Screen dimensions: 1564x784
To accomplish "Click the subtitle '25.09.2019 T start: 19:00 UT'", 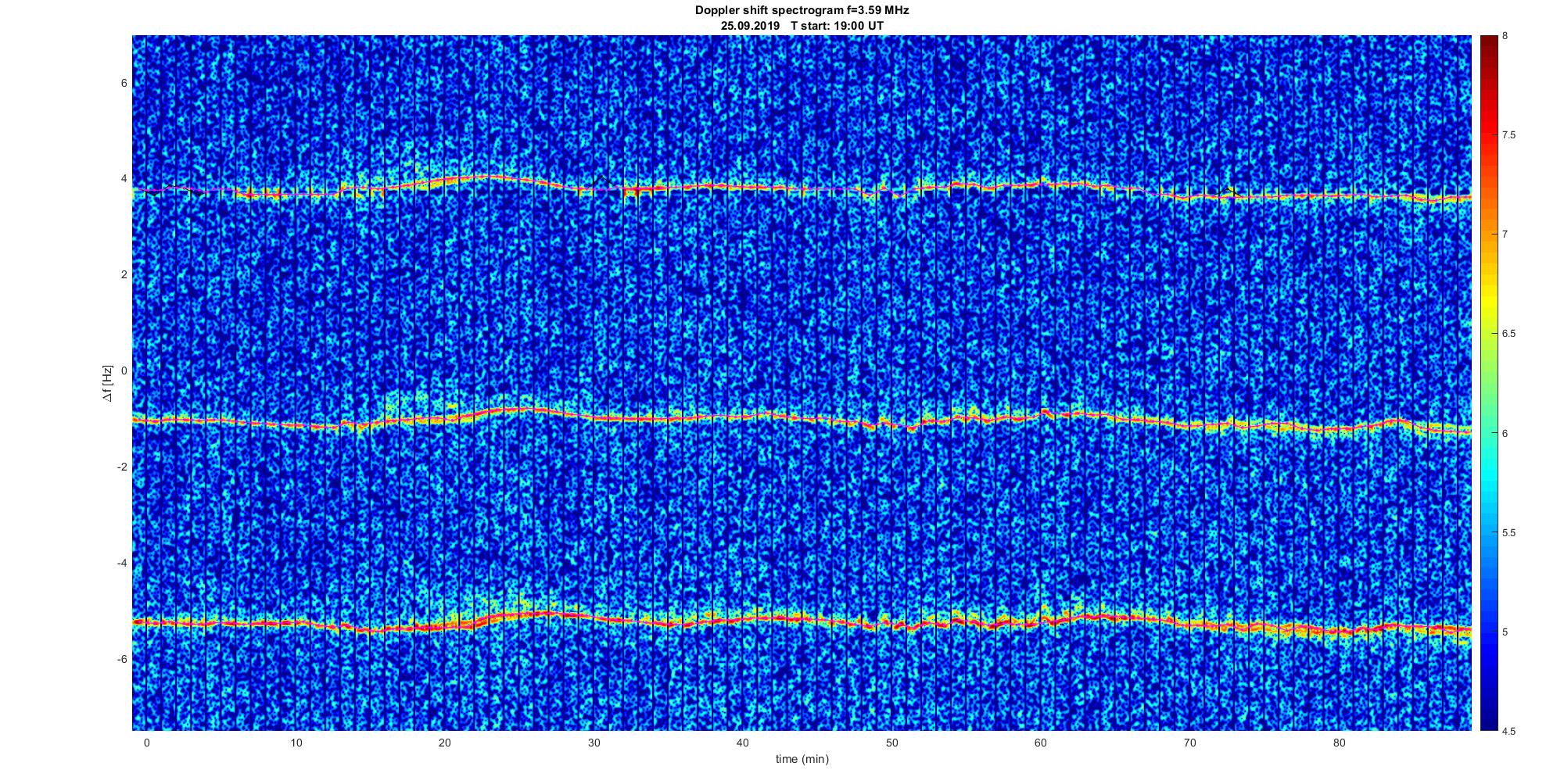I will coord(802,26).
